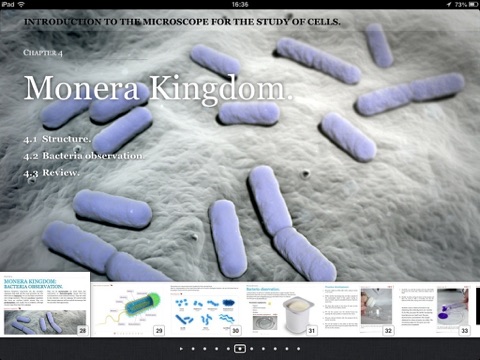Tap the location arrow icon in status bar
This screenshot has height=360, width=480.
tap(449, 4)
